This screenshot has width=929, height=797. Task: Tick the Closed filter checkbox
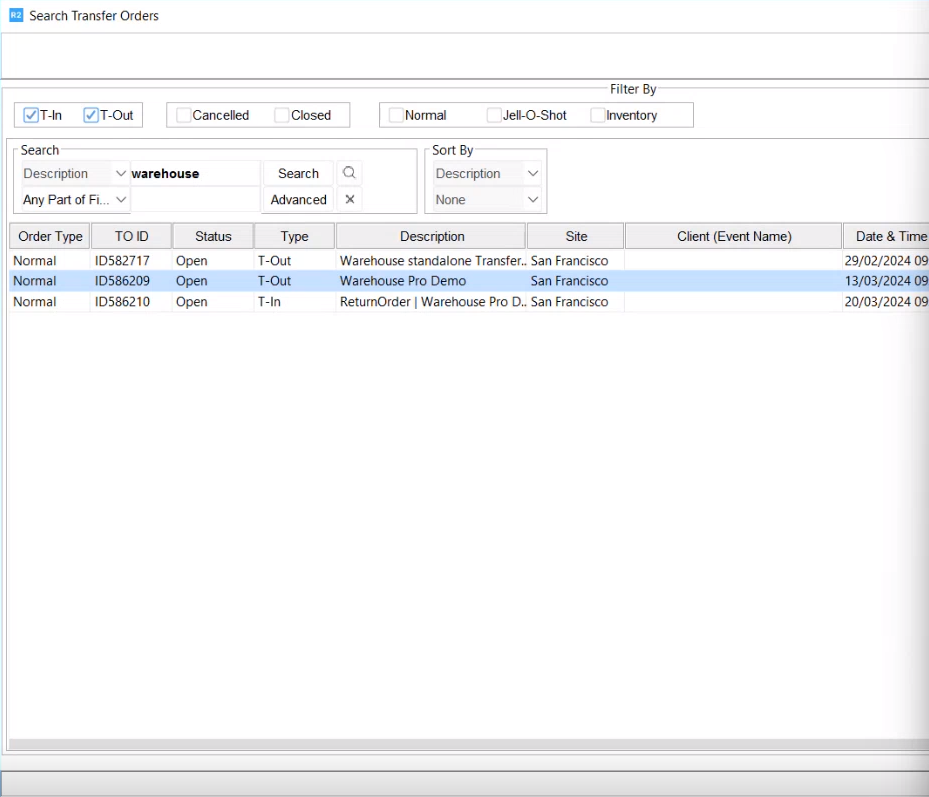click(282, 115)
